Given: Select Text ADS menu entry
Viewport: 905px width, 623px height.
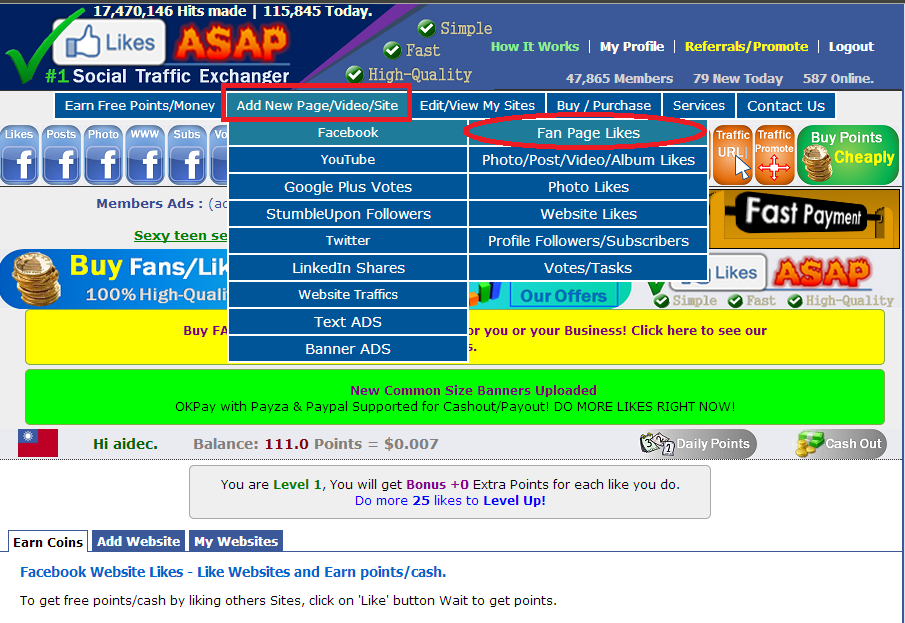Looking at the screenshot, I should pos(348,322).
